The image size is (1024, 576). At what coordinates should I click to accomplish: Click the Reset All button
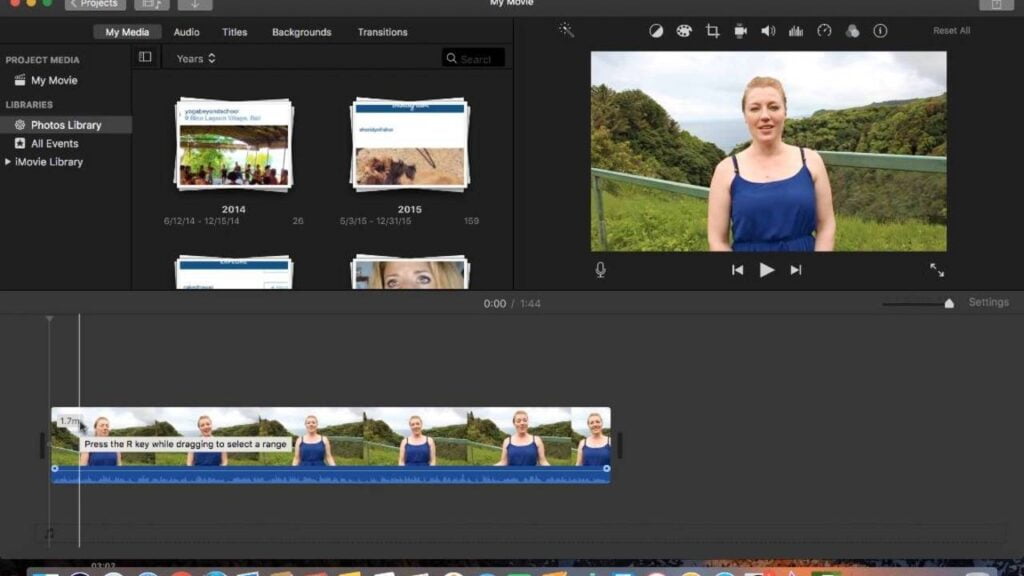point(951,31)
